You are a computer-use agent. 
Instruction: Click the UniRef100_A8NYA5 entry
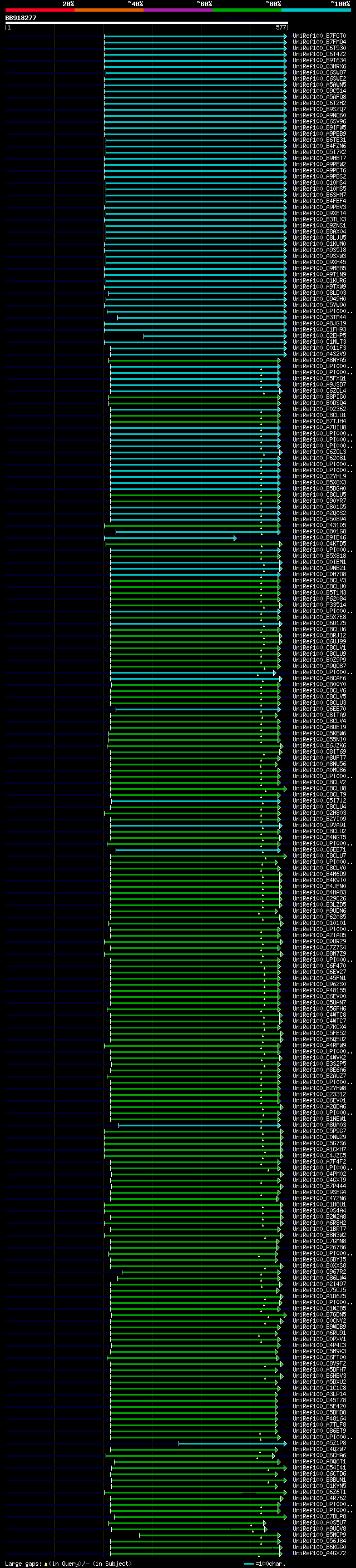[319, 360]
